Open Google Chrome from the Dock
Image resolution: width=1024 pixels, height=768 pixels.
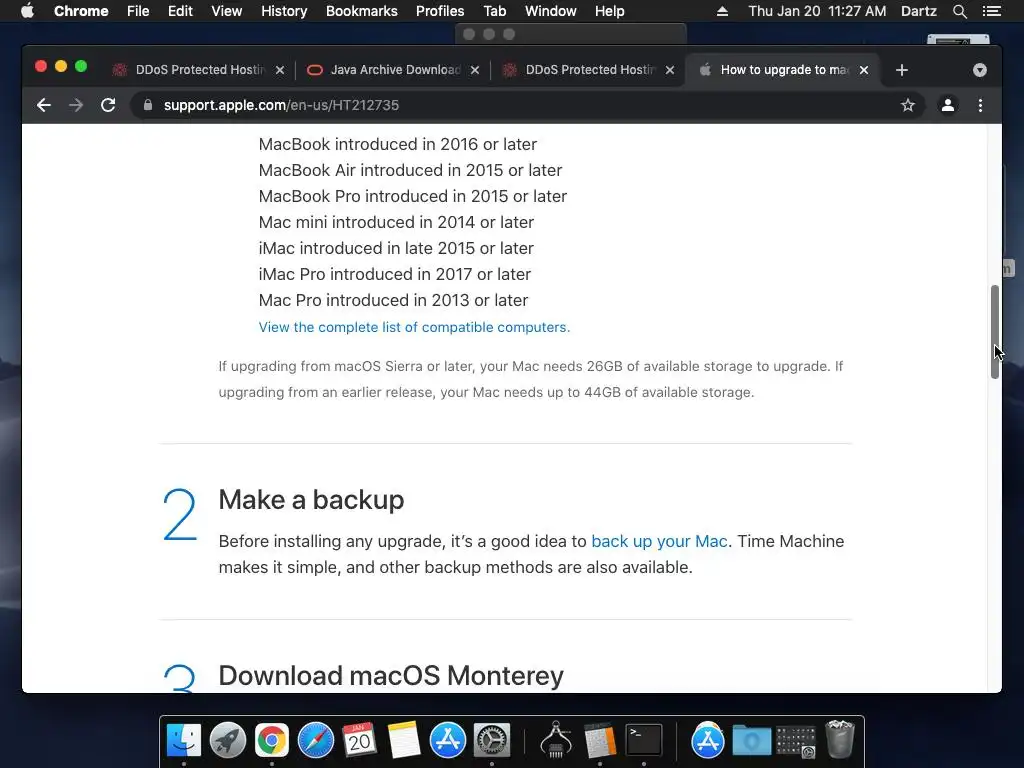tap(272, 741)
